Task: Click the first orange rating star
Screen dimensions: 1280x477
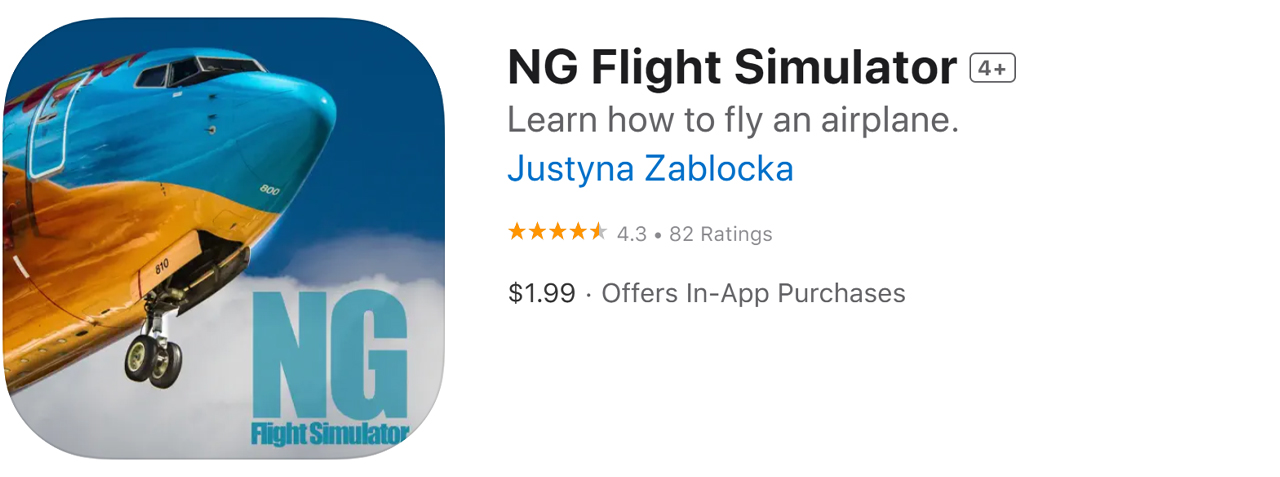Action: pyautogui.click(x=517, y=233)
